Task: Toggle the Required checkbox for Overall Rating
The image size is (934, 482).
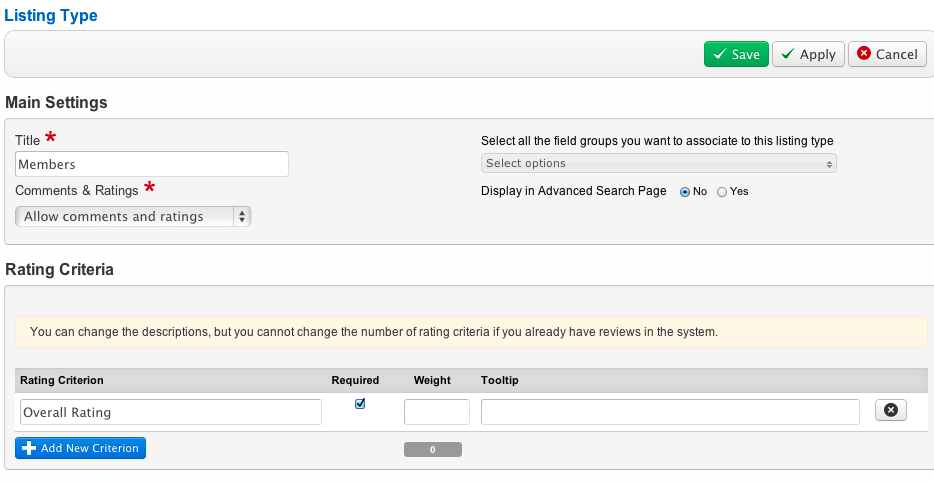Action: [x=360, y=404]
